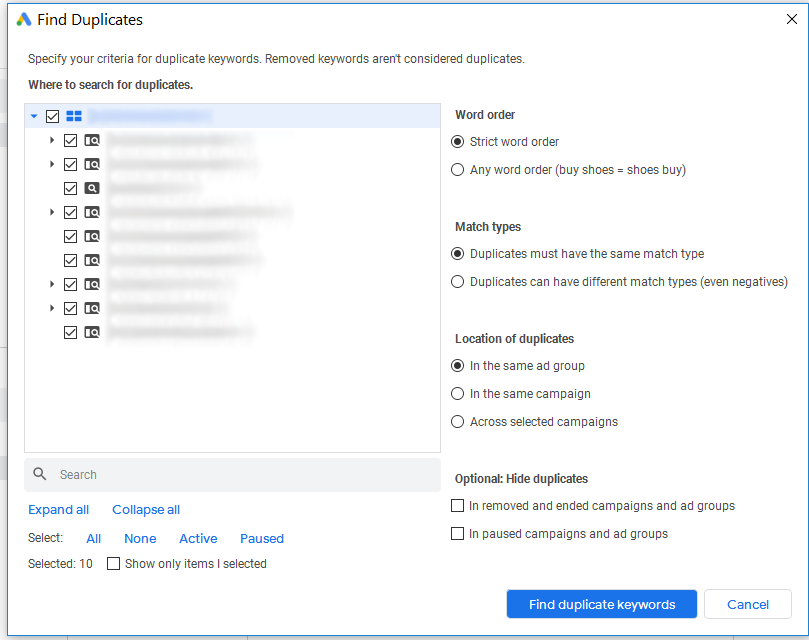Check In paused campaigns and ad groups

[457, 533]
